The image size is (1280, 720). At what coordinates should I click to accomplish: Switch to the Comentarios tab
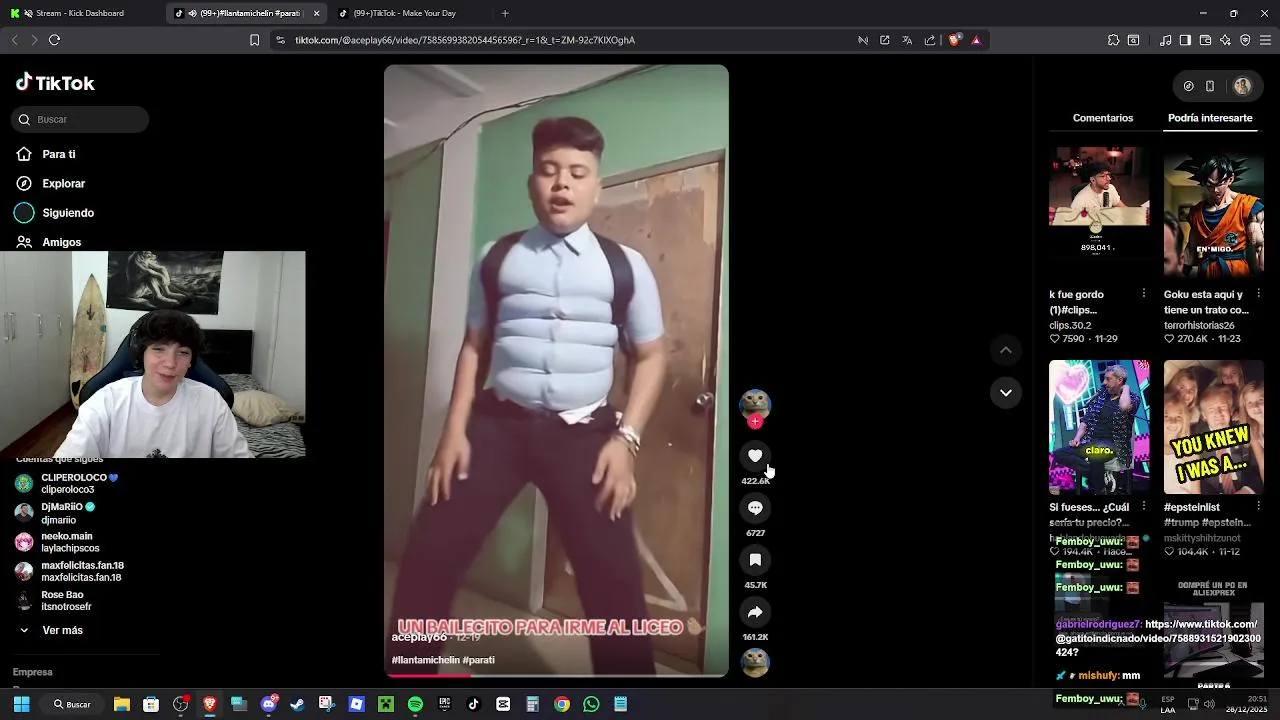[1103, 118]
